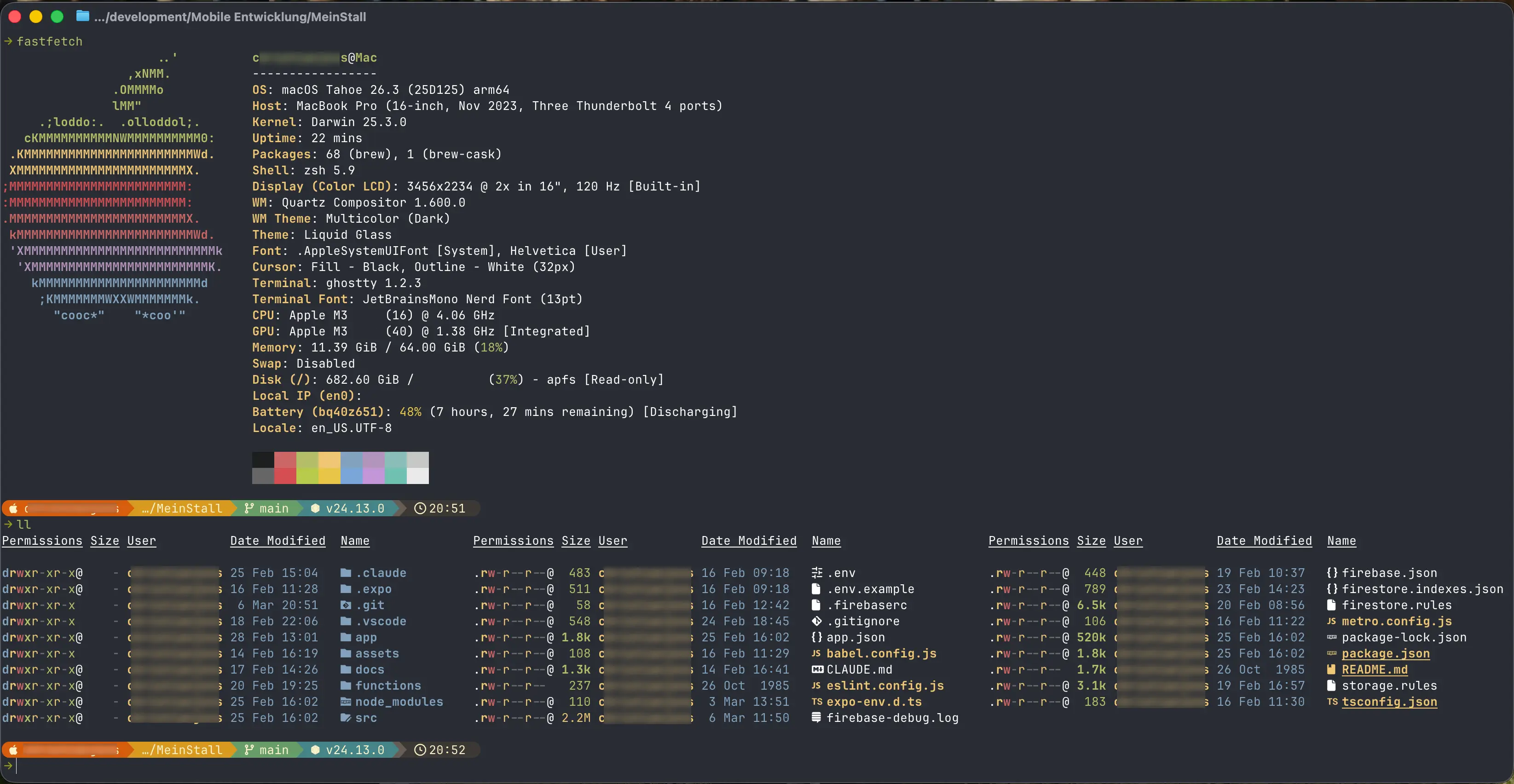Viewport: 1514px width, 784px height.
Task: Click the folder icon in the title bar
Action: click(83, 17)
